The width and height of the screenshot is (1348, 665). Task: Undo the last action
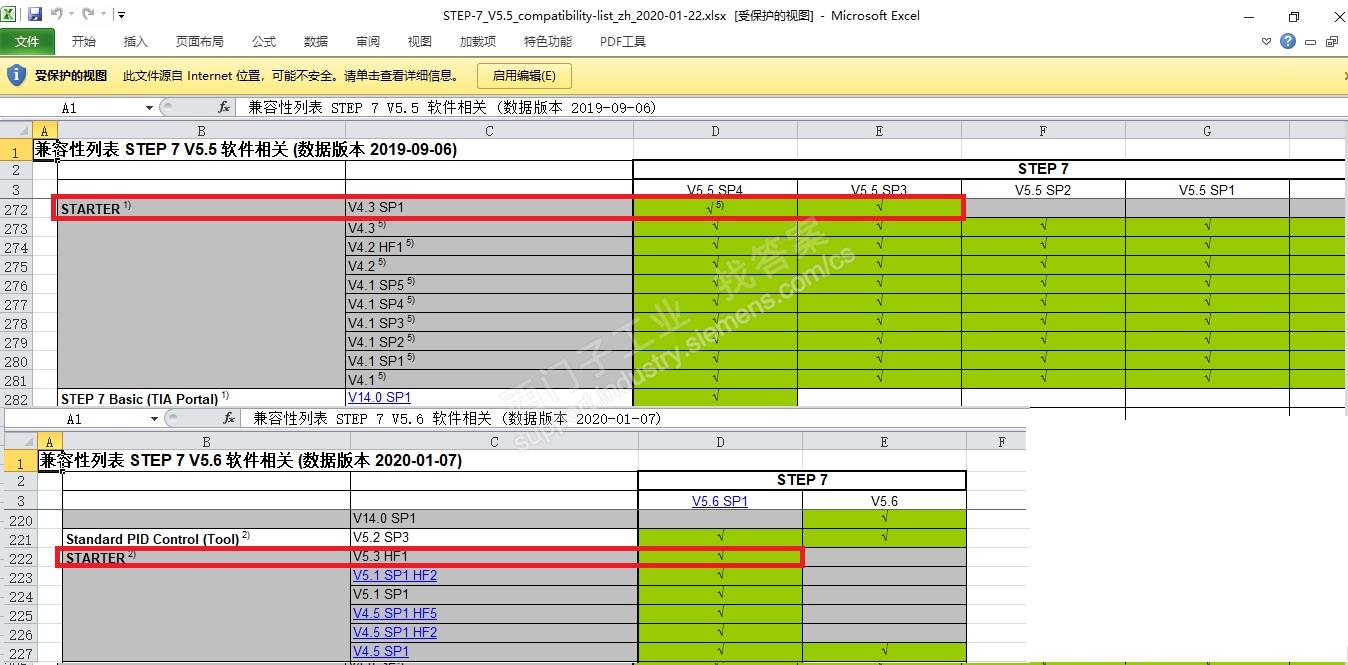point(56,14)
